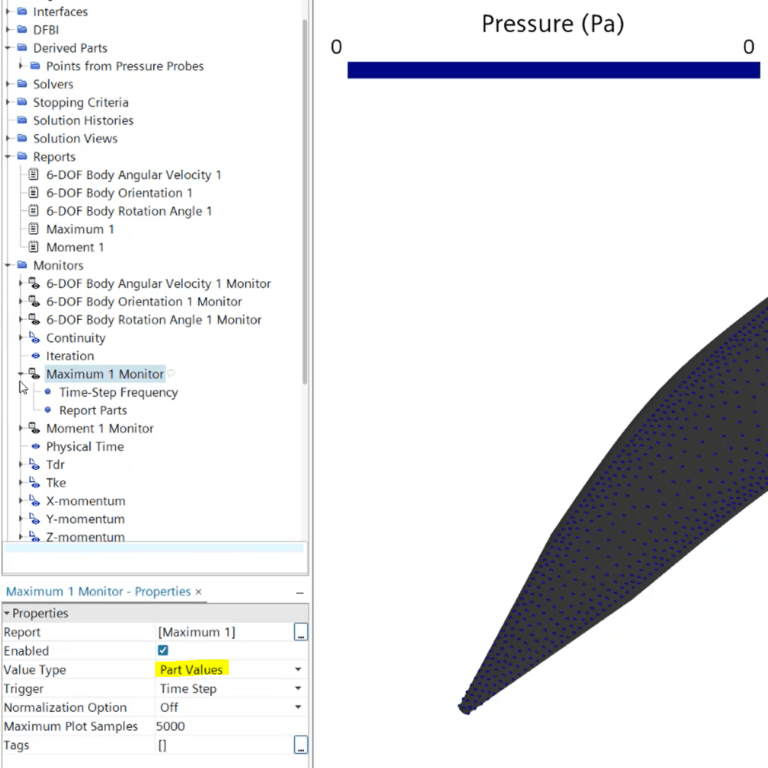The image size is (768, 768).
Task: Click the Derived Parts folder icon
Action: pyautogui.click(x=22, y=48)
